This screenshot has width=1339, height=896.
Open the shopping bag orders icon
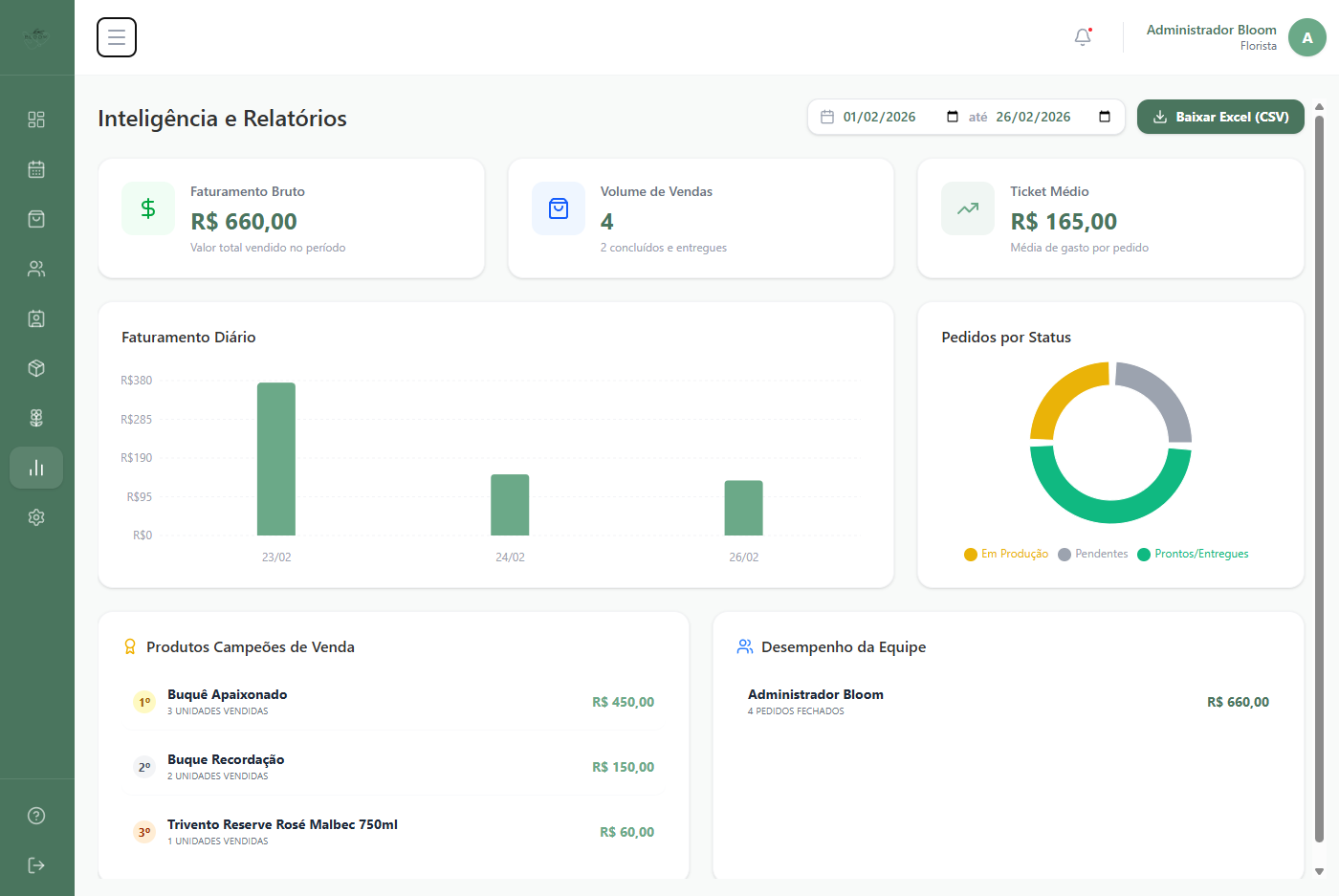(36, 219)
